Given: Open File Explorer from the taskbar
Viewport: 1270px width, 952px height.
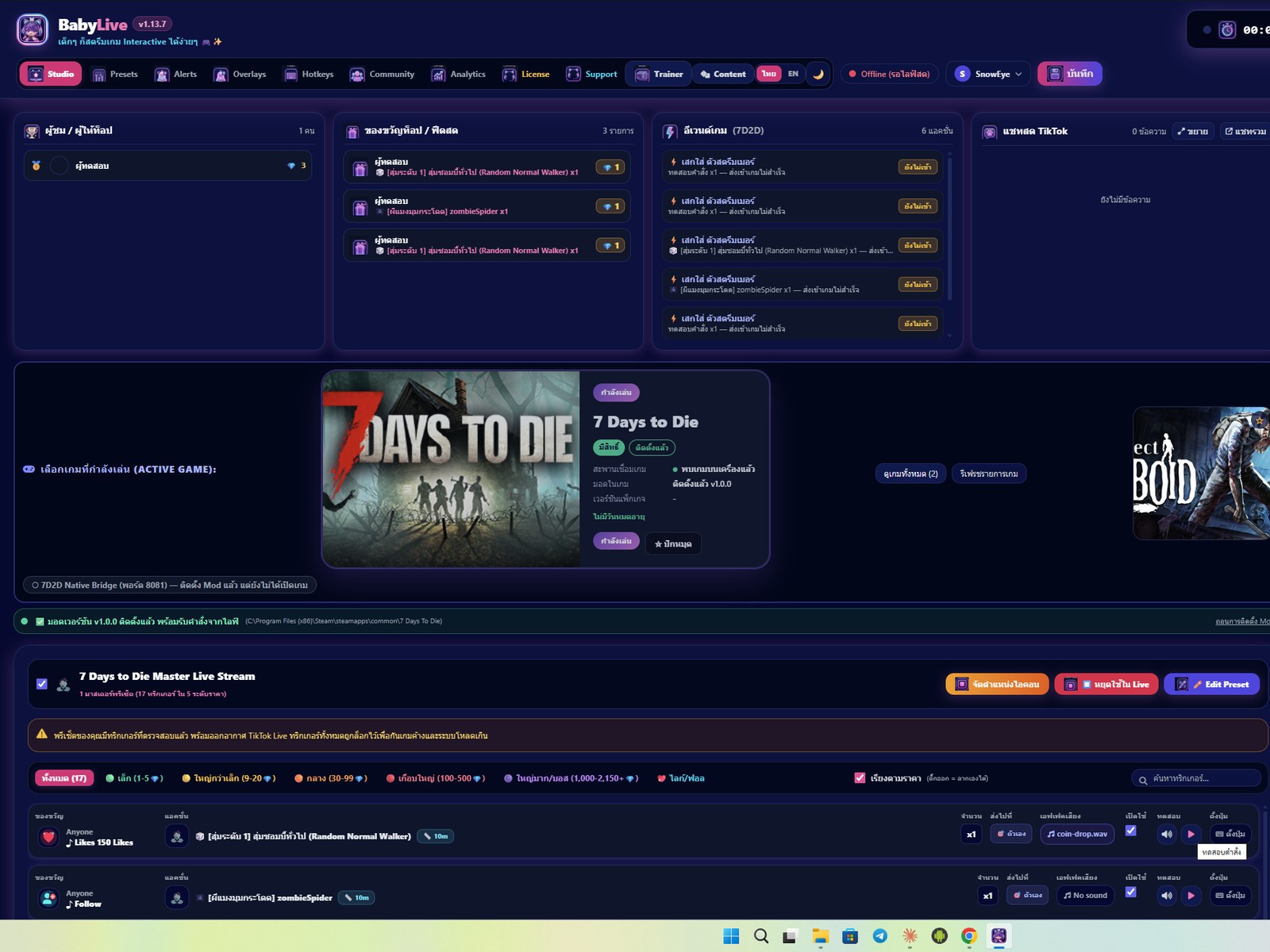Looking at the screenshot, I should point(821,936).
